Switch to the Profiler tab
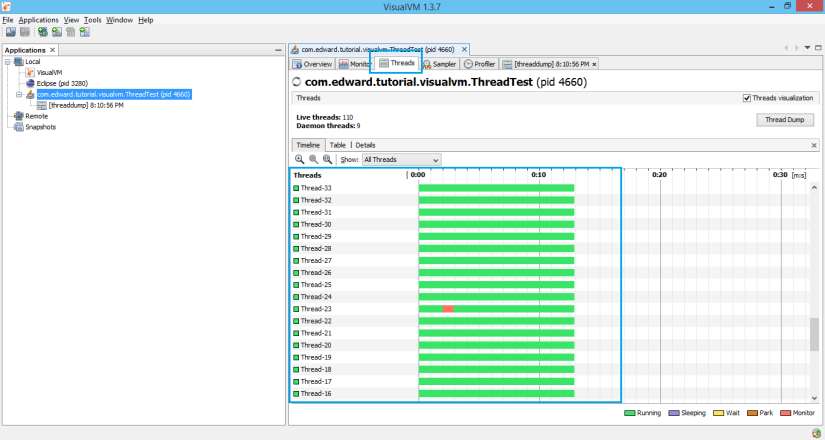 [x=479, y=64]
